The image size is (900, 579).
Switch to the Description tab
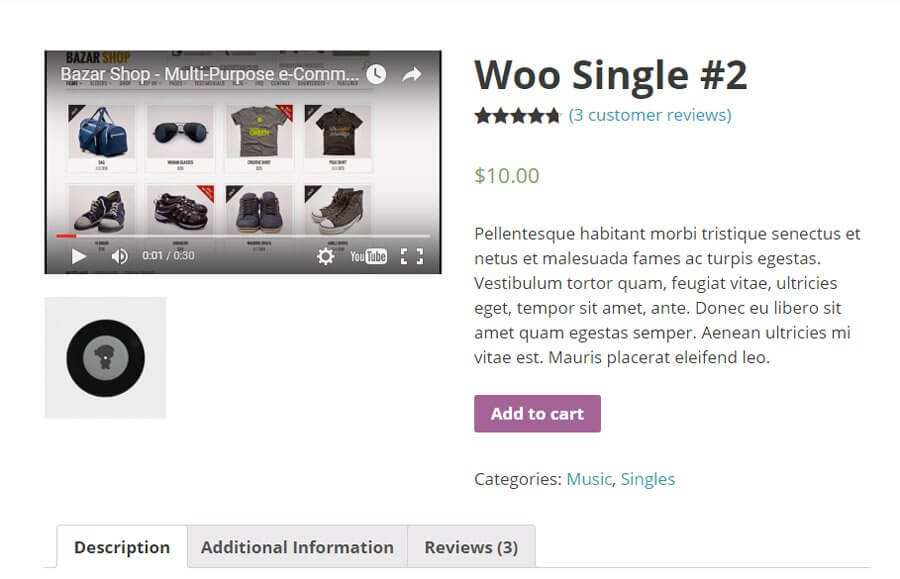pyautogui.click(x=122, y=547)
